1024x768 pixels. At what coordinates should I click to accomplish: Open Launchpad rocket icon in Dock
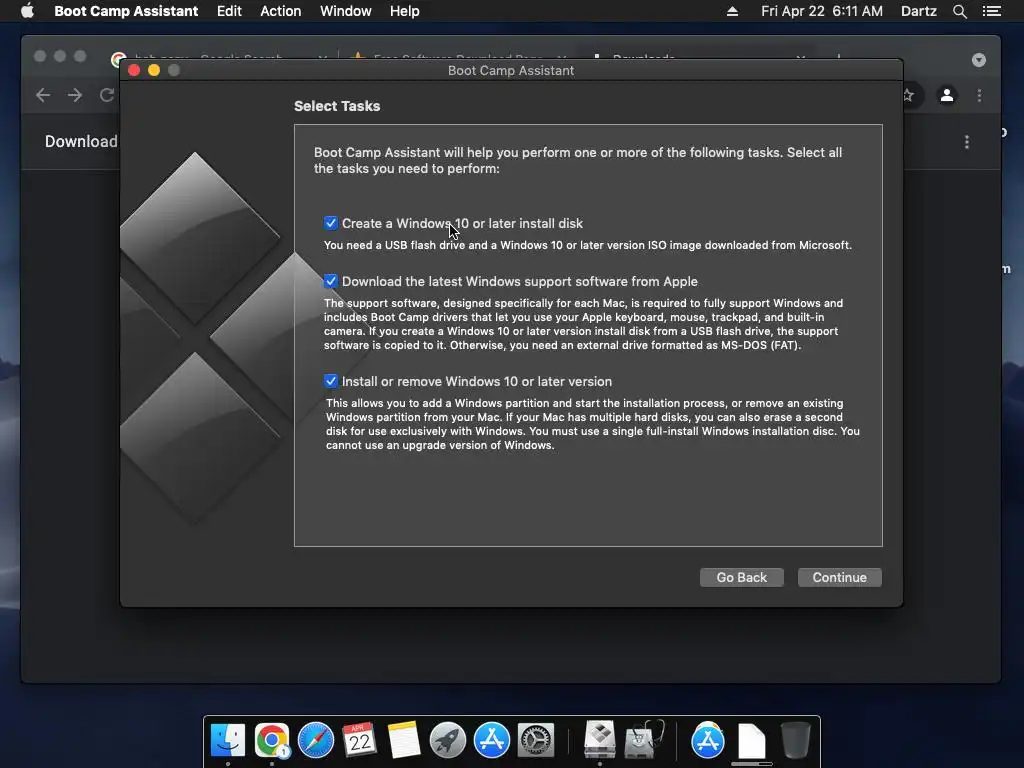[447, 740]
